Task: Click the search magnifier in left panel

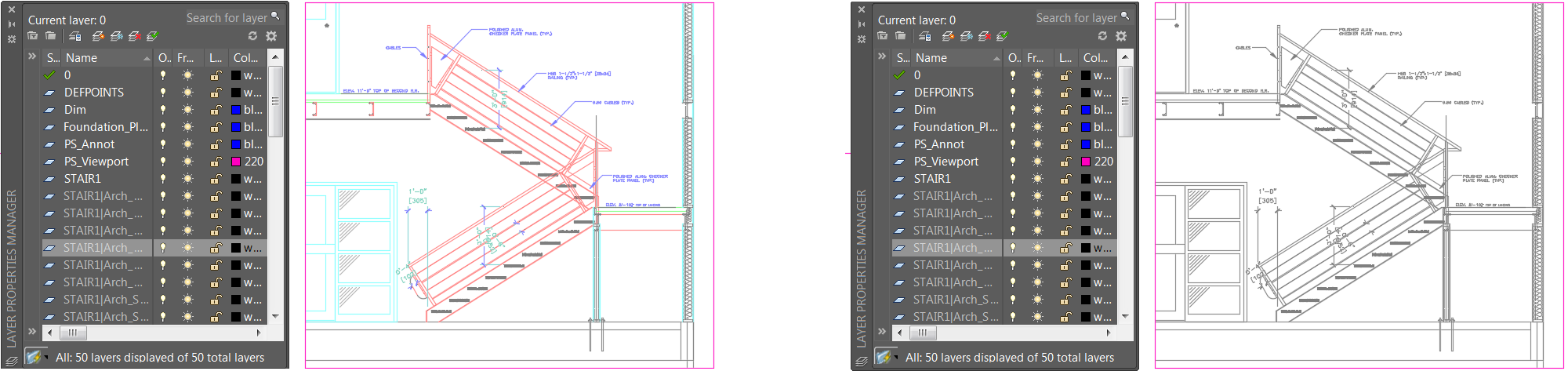Action: pyautogui.click(x=275, y=16)
